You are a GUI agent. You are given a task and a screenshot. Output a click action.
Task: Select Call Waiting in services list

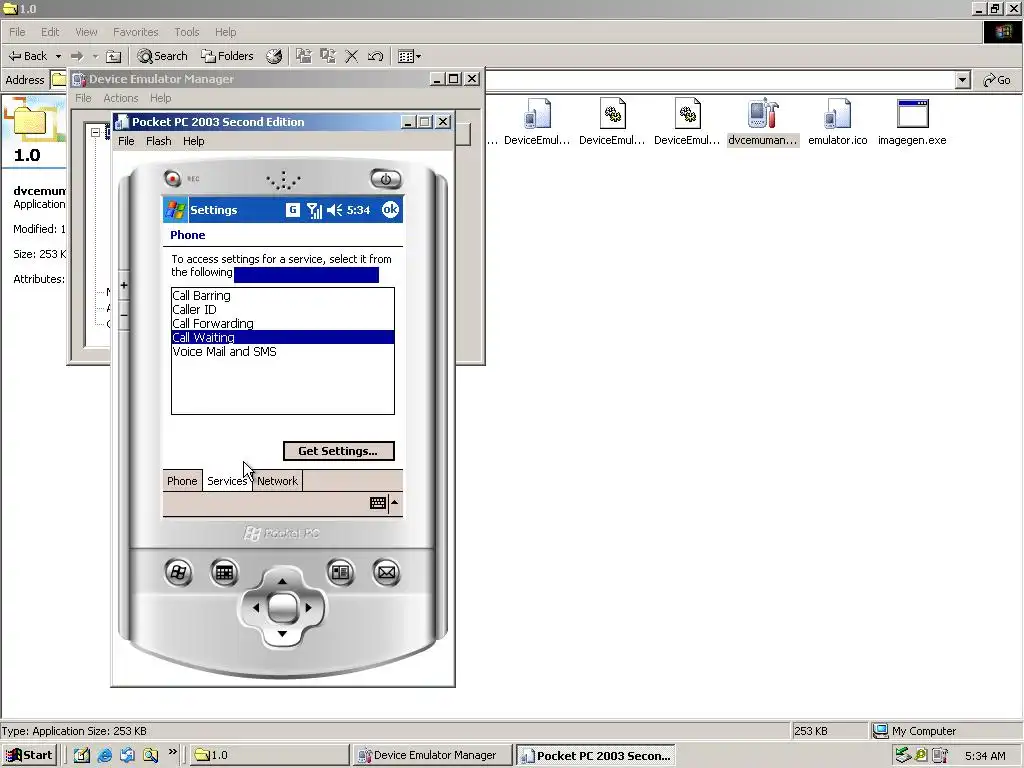(283, 338)
